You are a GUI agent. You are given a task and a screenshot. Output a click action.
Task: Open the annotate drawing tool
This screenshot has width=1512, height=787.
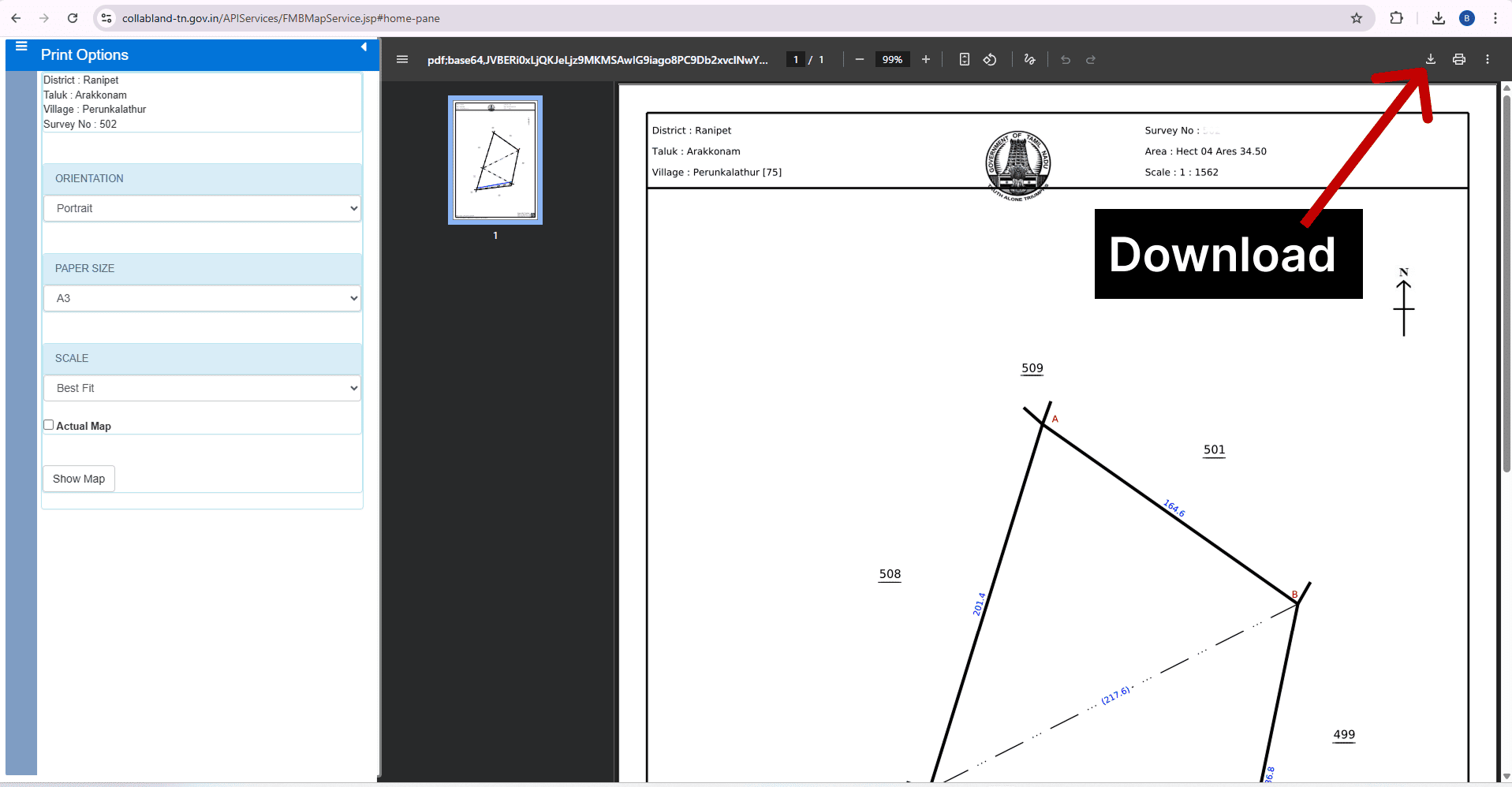[1029, 59]
